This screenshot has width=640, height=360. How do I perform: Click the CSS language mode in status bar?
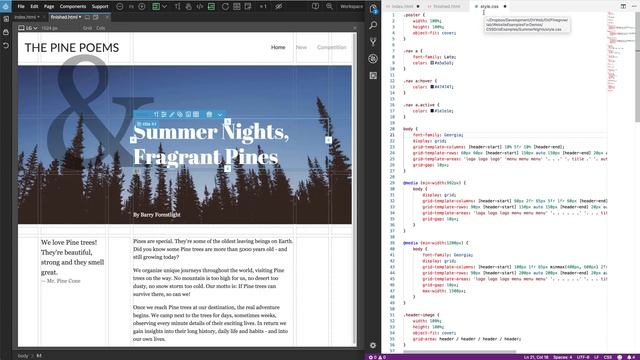point(607,357)
